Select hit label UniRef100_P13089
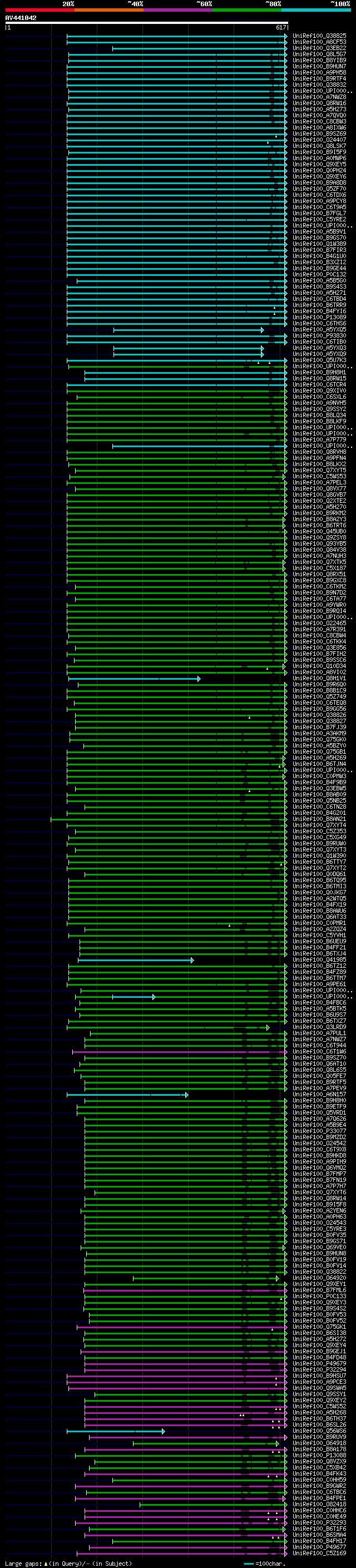The width and height of the screenshot is (356, 1568). [319, 317]
